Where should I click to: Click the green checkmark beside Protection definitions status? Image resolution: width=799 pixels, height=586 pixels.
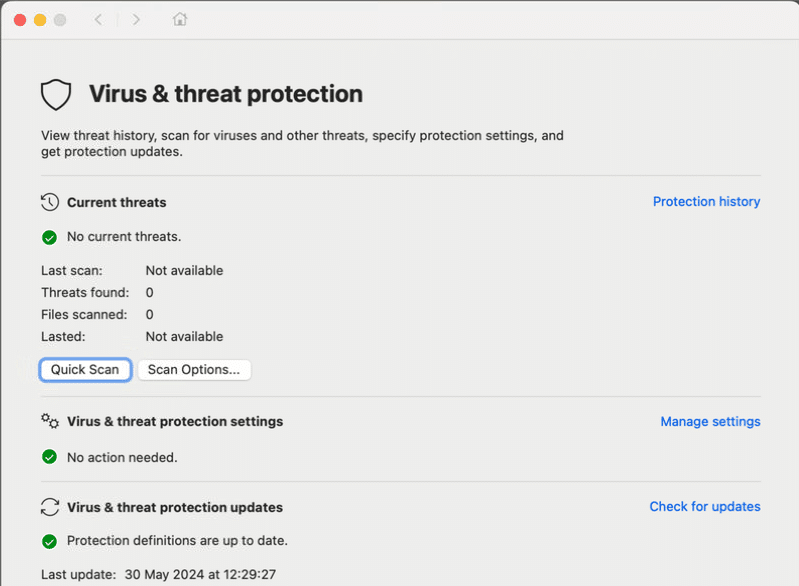[49, 541]
